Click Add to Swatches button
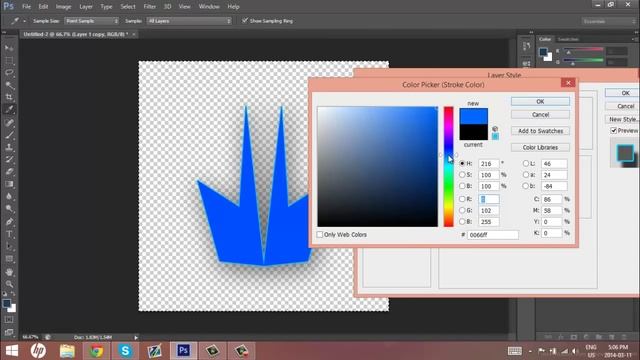This screenshot has width=640, height=360. [x=540, y=131]
